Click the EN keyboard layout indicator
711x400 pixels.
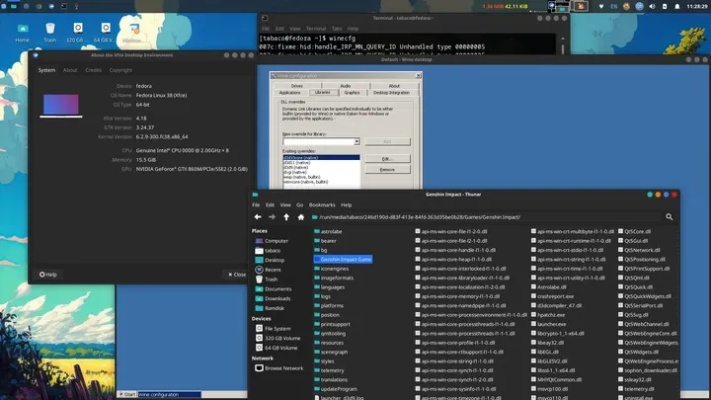click(614, 6)
